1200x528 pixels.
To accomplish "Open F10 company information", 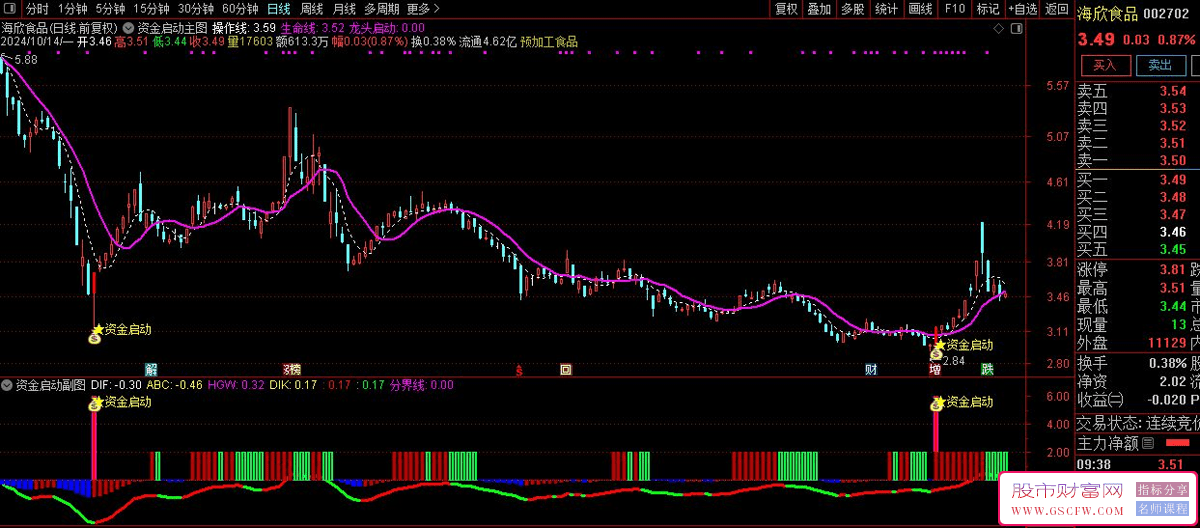I will 955,9.
